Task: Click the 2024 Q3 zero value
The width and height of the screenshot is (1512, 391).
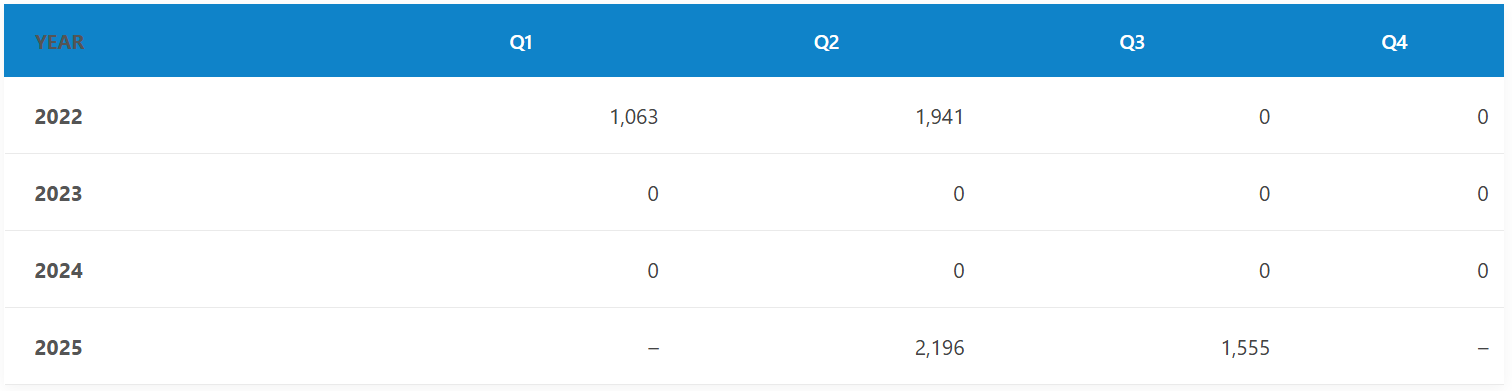Action: click(x=1265, y=271)
